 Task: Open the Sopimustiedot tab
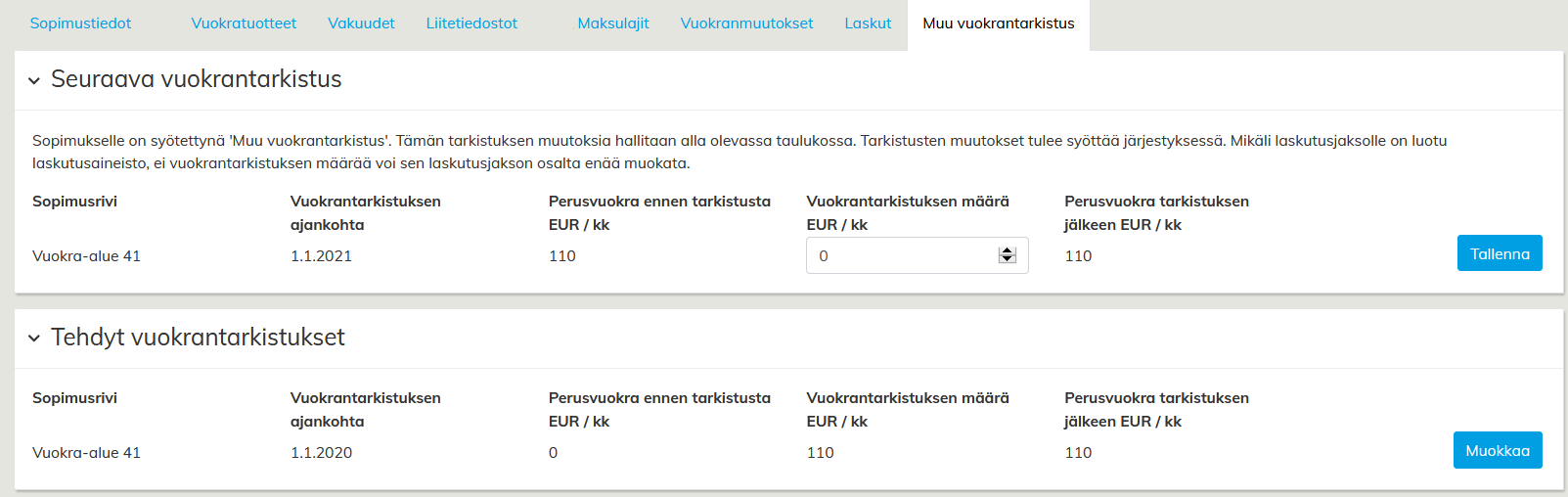click(80, 23)
